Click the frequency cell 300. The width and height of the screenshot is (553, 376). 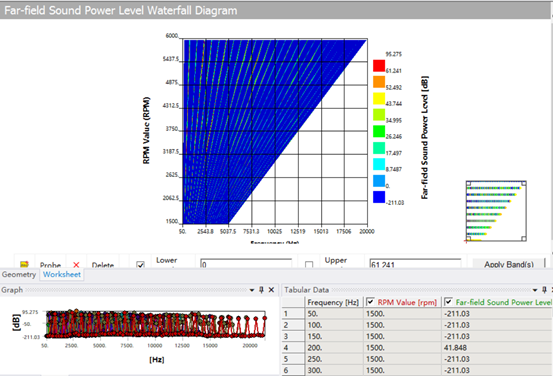(334, 370)
